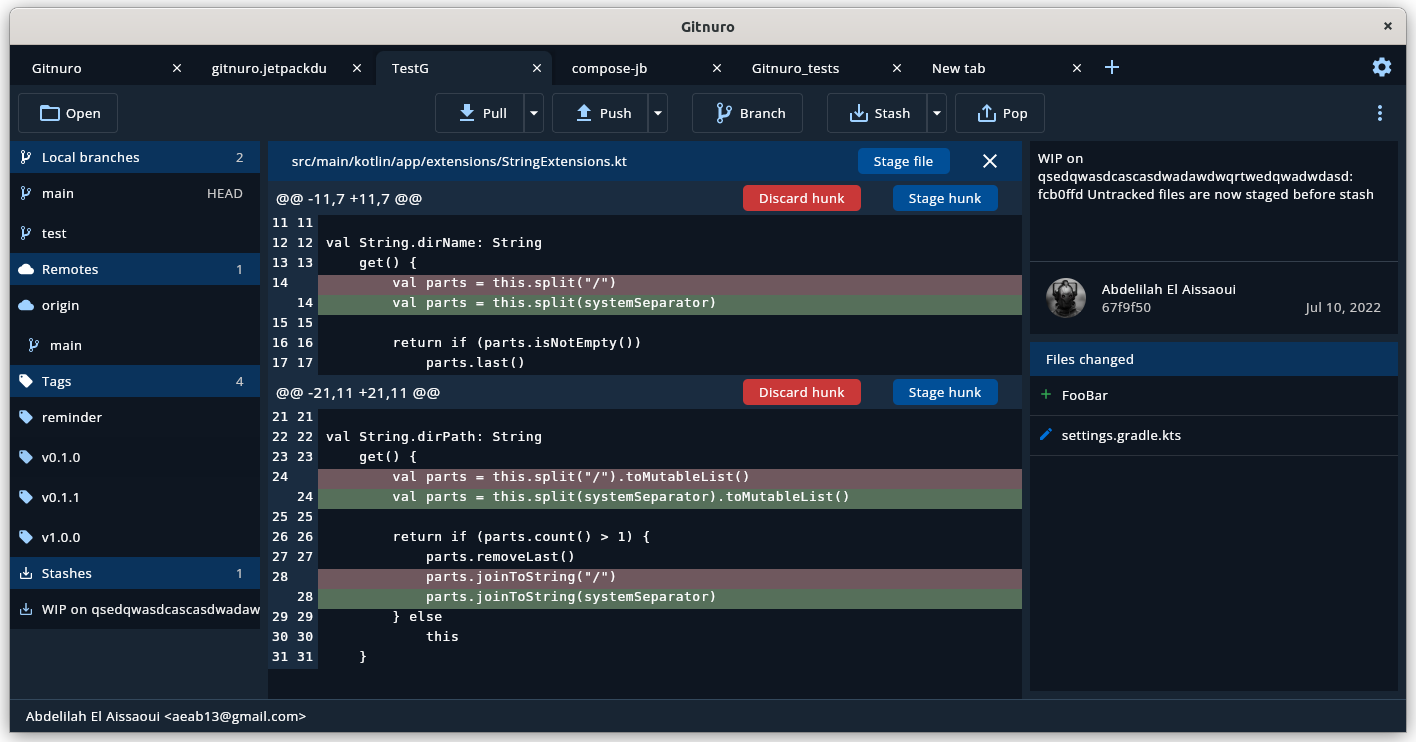The image size is (1416, 742).
Task: Click the Open repository button
Action: pos(68,113)
